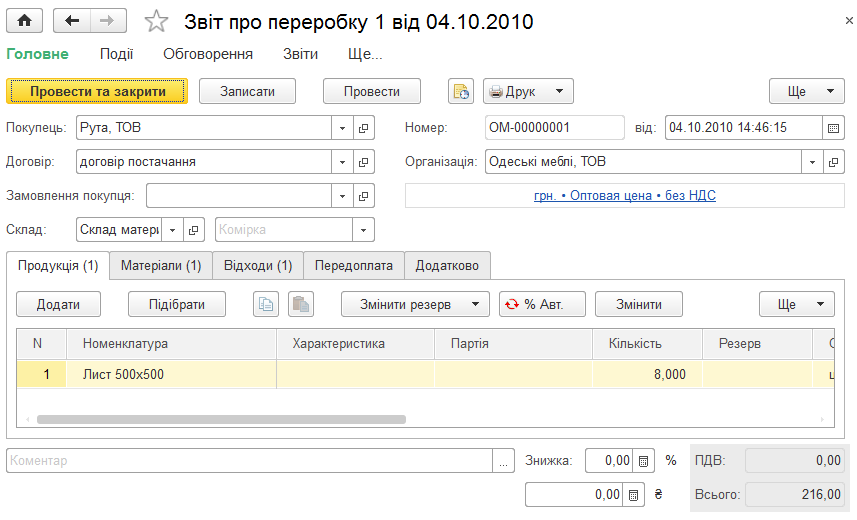857x520 pixels.
Task: Open the Склад linked record icon
Action: tap(193, 230)
